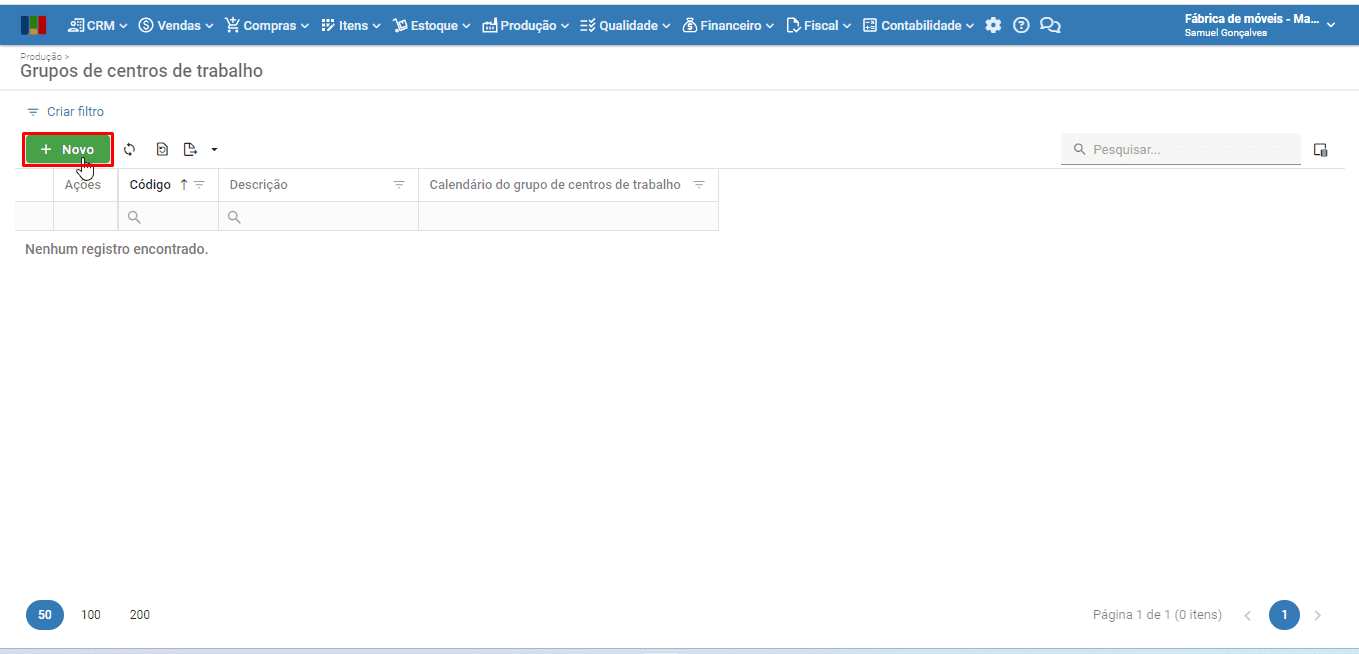Click the Código filter row search box
This screenshot has height=654, width=1359.
click(168, 217)
